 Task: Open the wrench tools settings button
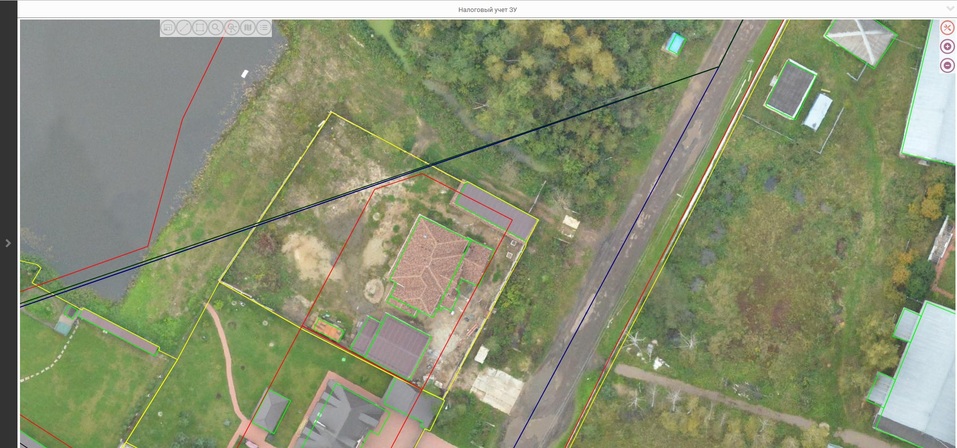pos(947,28)
